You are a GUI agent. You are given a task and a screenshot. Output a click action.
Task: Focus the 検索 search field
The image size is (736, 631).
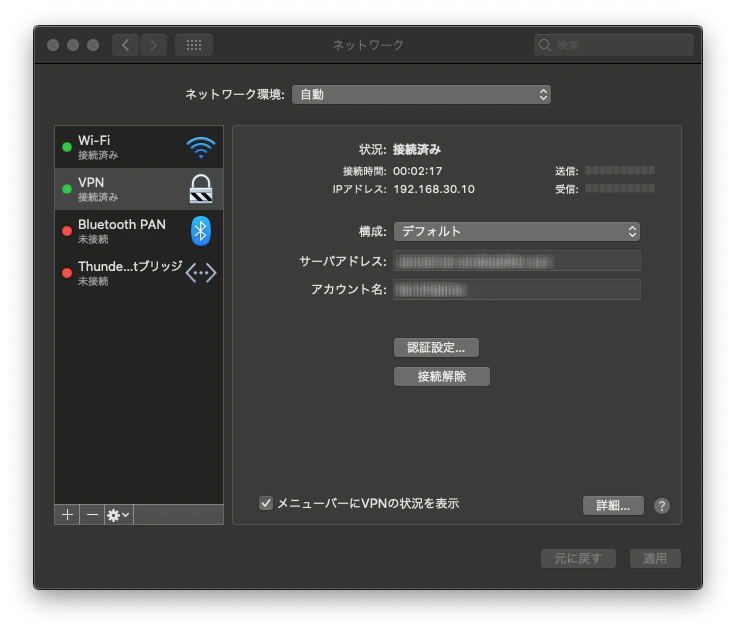[x=613, y=45]
